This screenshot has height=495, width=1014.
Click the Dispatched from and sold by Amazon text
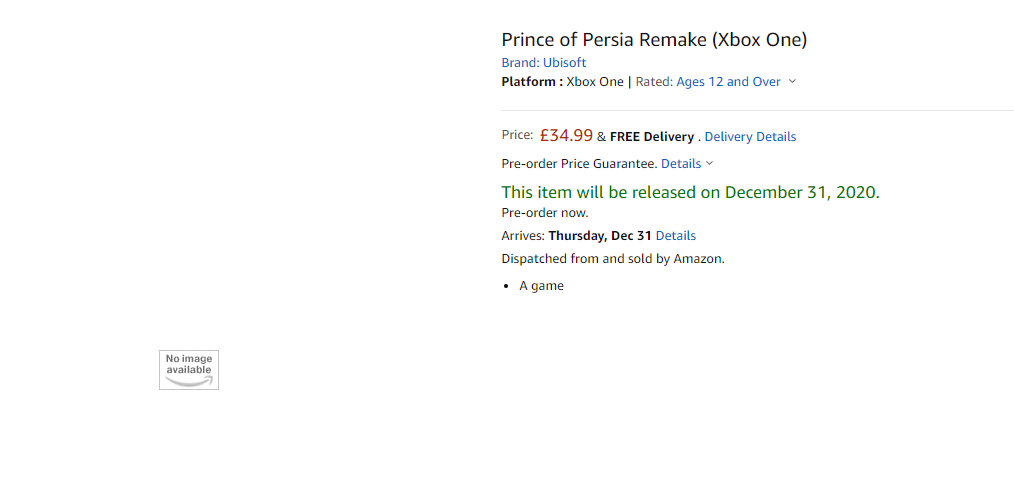click(x=613, y=259)
